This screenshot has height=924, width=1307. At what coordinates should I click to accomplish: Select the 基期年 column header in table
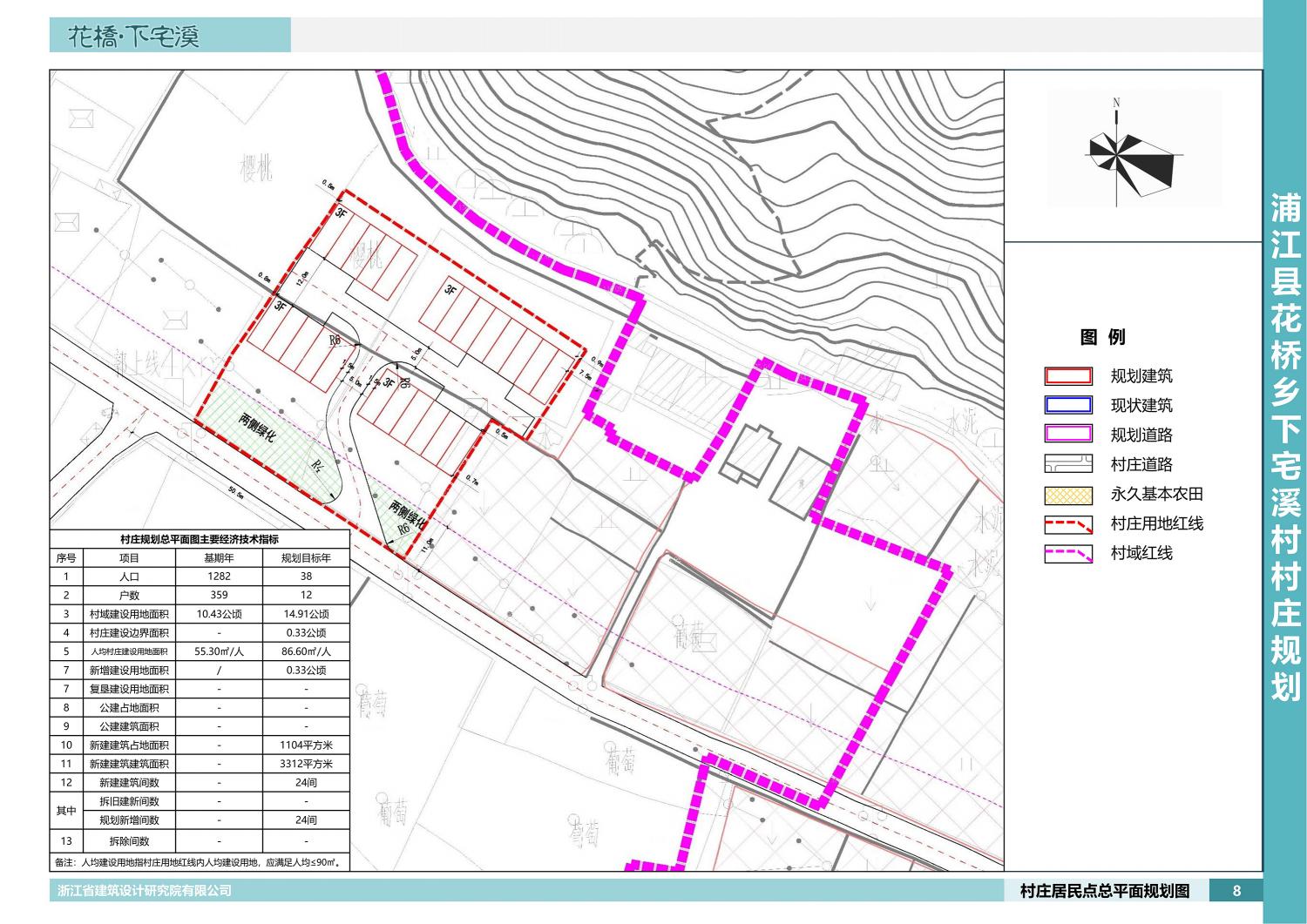tap(219, 558)
